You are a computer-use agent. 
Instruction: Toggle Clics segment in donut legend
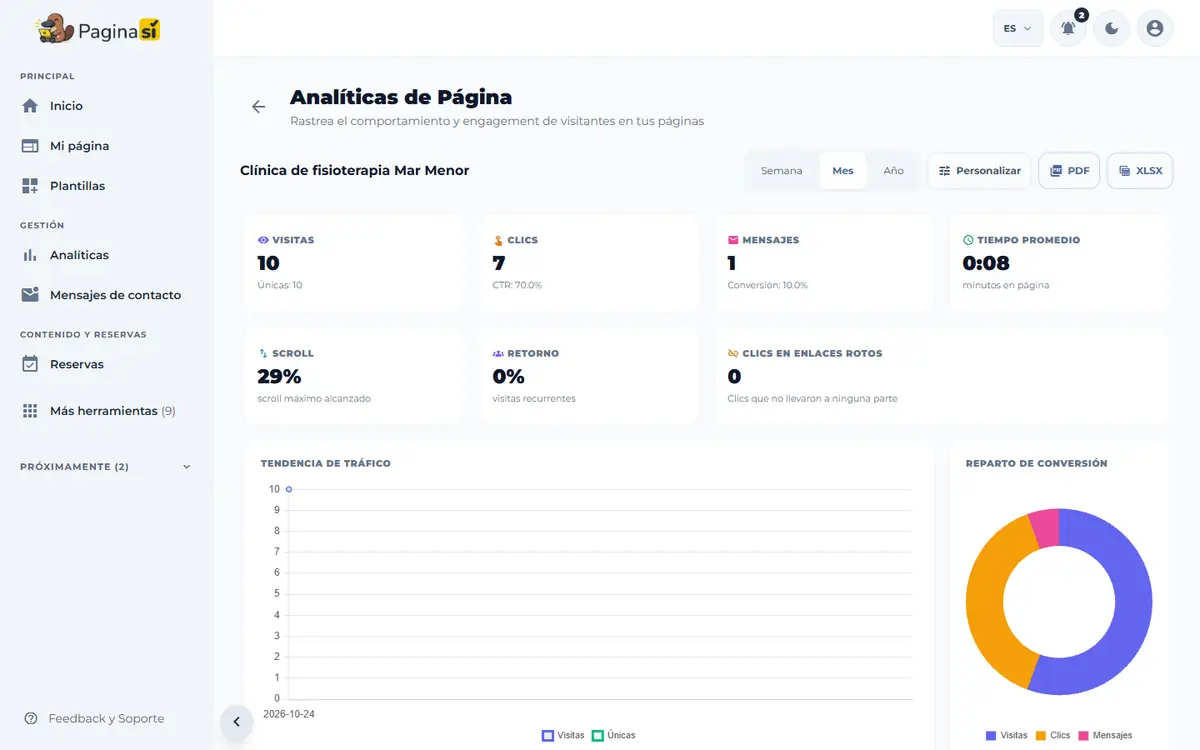click(1053, 735)
